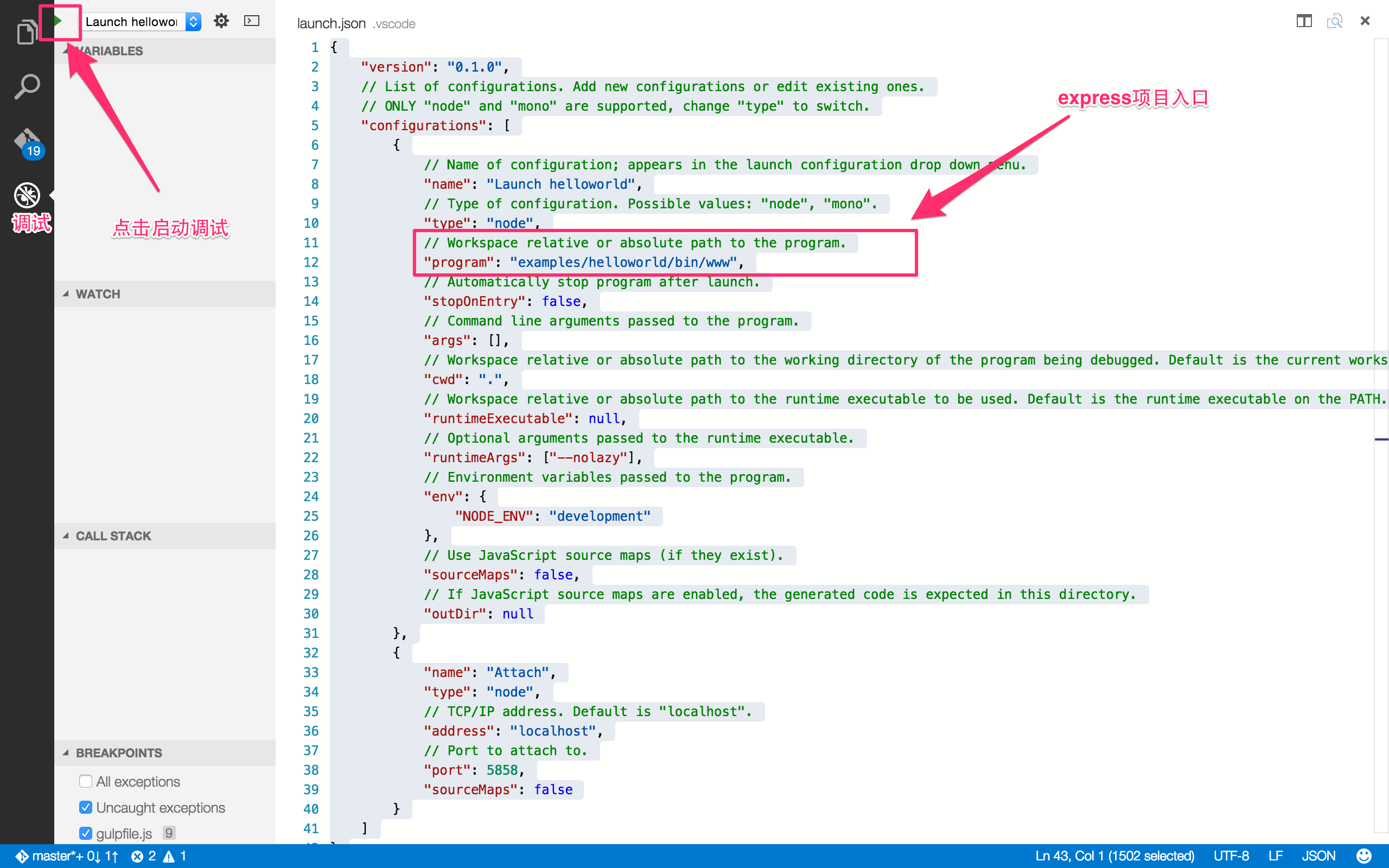Open the Search view in the sidebar
Screen dimensions: 1389x868
27,87
